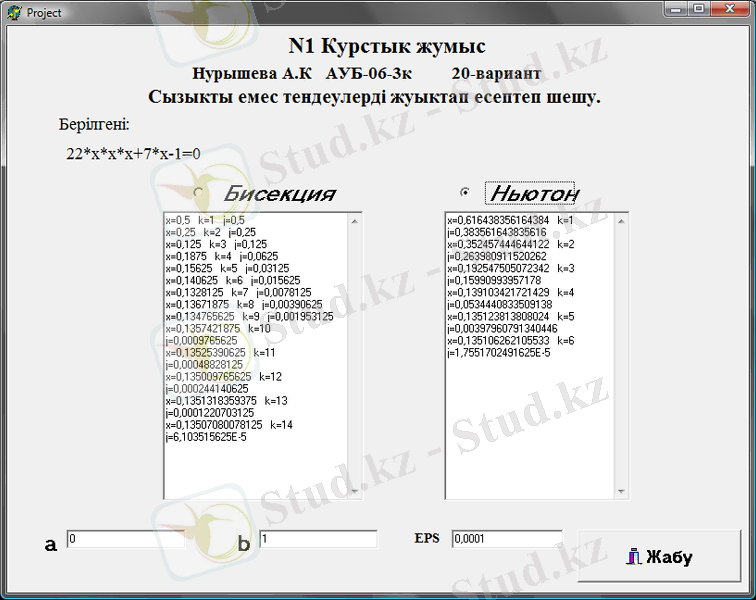Click the row 'x=0,1328125 k=7 j=0,0078125'
The image size is (756, 600).
pos(239,293)
